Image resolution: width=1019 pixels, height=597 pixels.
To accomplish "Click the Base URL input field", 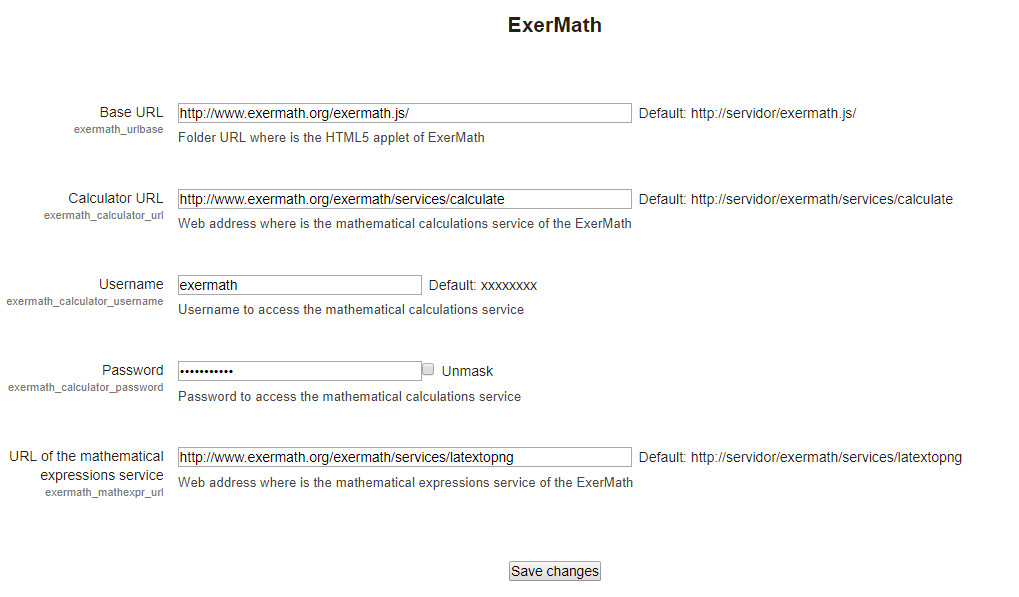I will pos(404,113).
